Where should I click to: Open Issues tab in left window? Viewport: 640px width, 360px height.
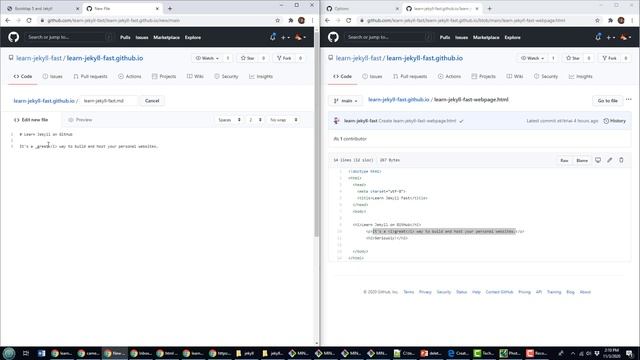pos(53,76)
